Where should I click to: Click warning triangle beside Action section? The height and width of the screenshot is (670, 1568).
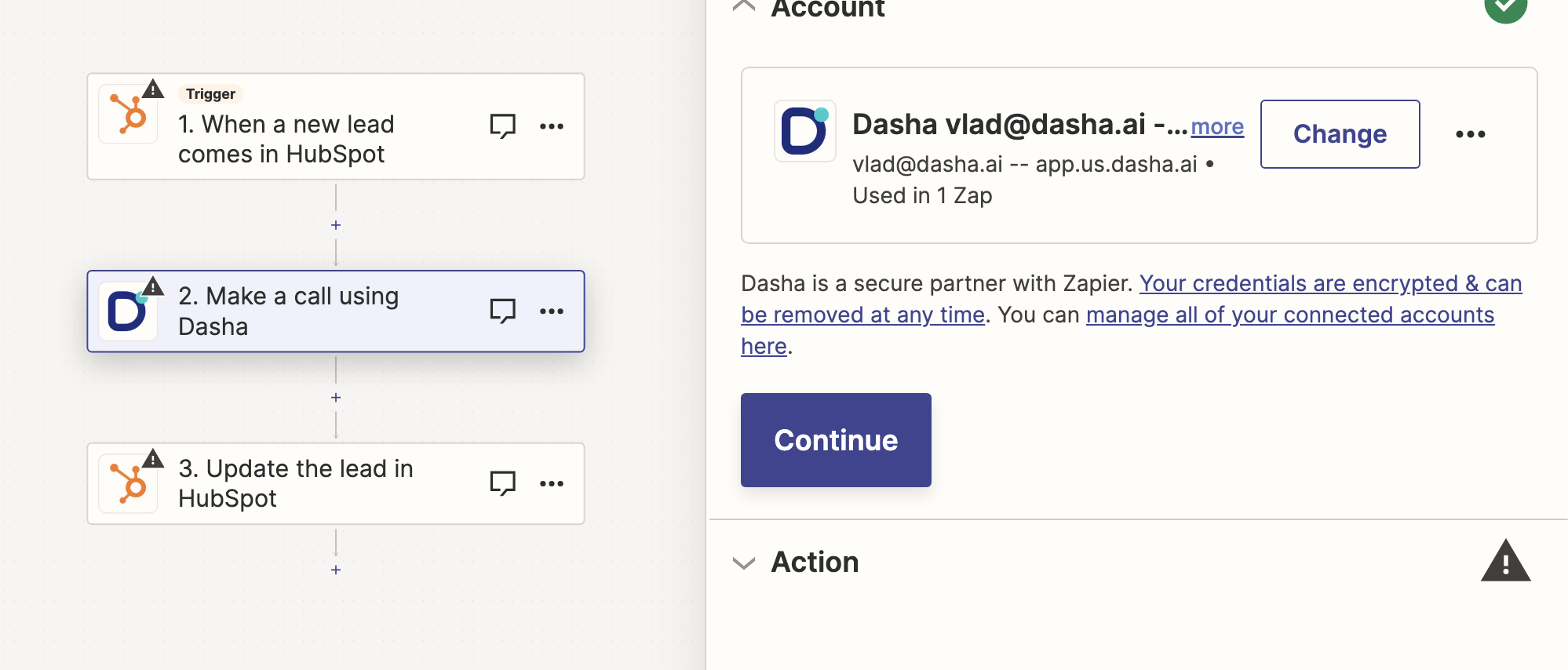(1505, 561)
